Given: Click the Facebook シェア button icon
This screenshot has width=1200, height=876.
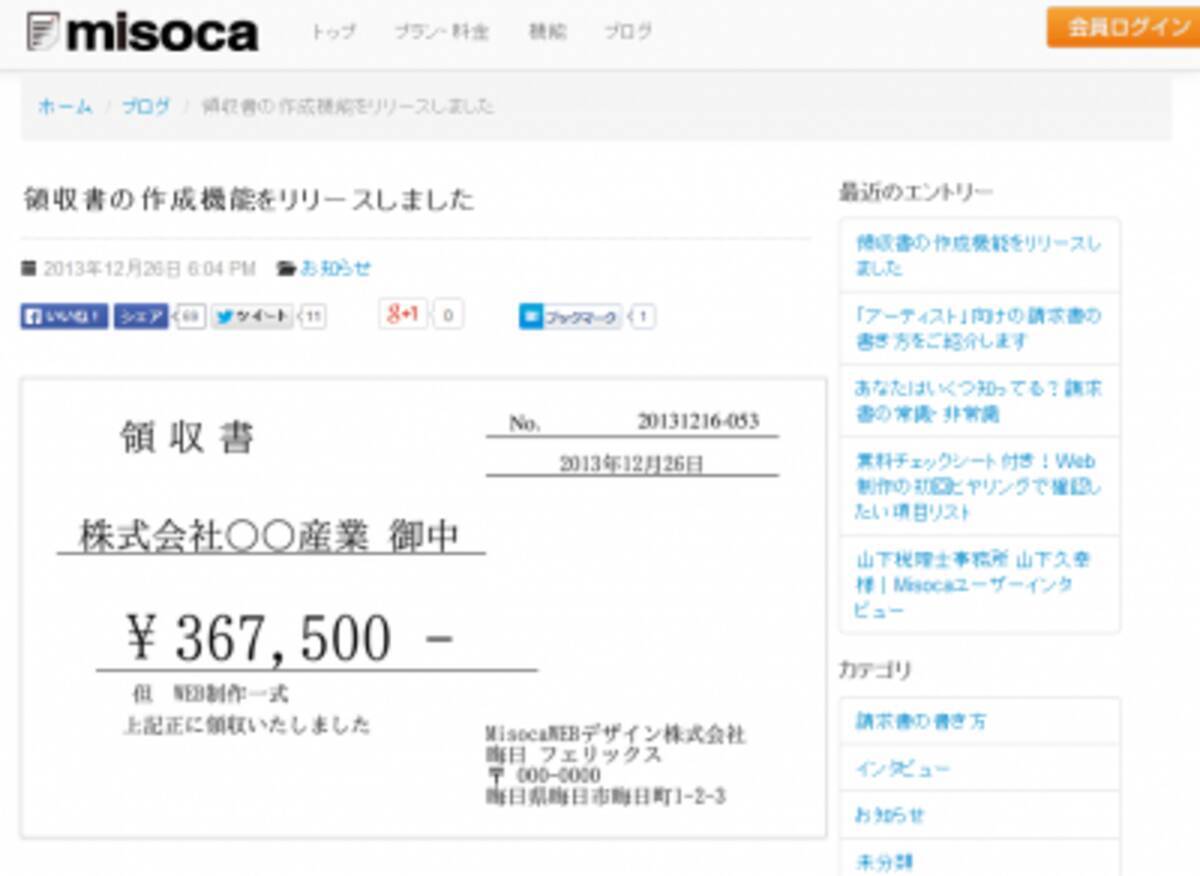Looking at the screenshot, I should click(x=139, y=315).
